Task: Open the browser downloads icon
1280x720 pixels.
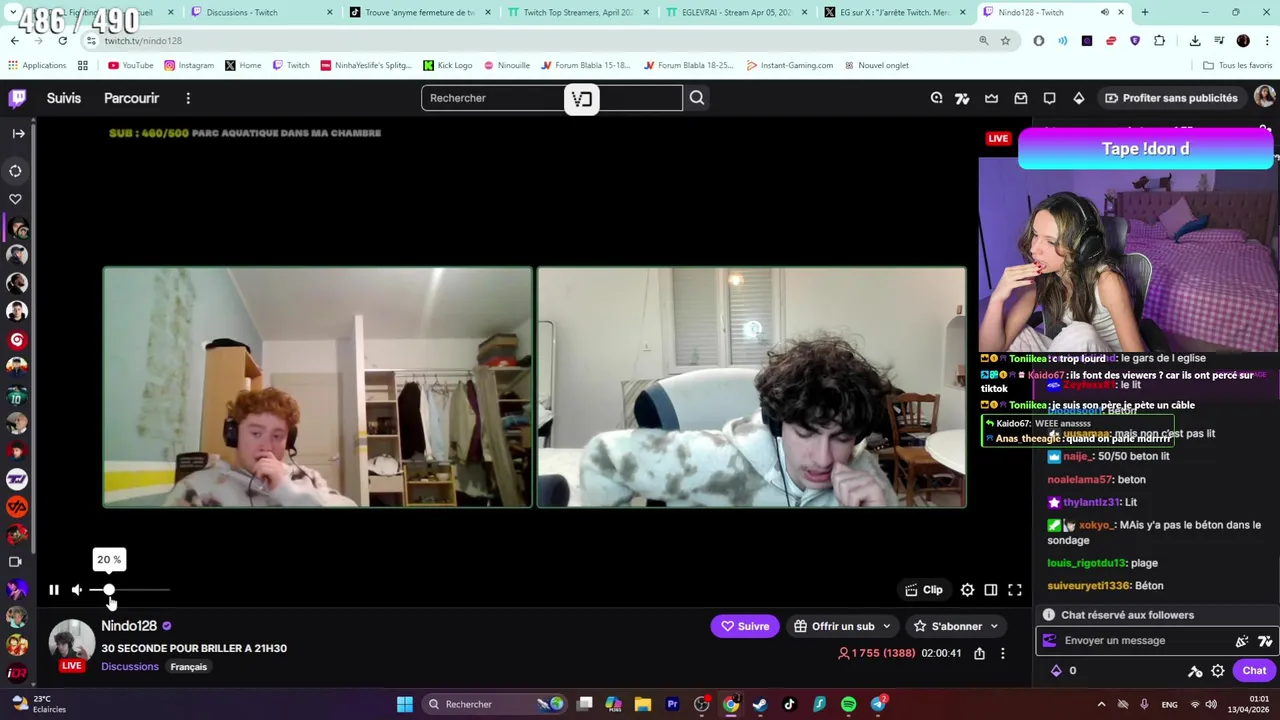Action: click(x=1195, y=40)
